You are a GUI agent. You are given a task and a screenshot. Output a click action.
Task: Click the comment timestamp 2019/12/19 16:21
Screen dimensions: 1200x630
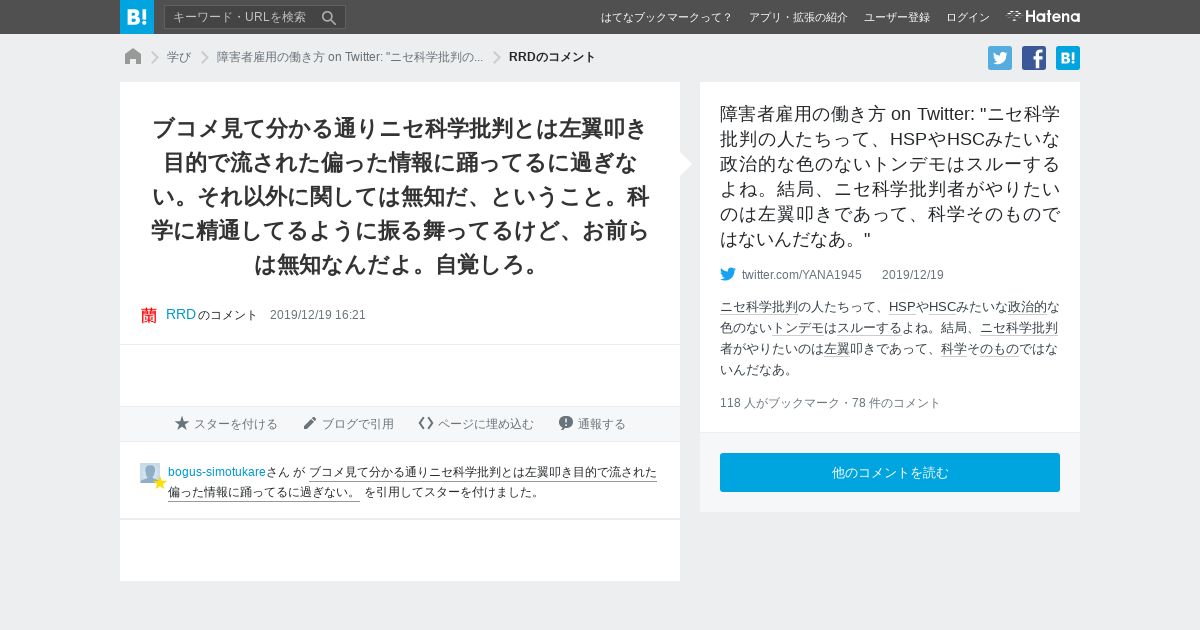tap(318, 315)
